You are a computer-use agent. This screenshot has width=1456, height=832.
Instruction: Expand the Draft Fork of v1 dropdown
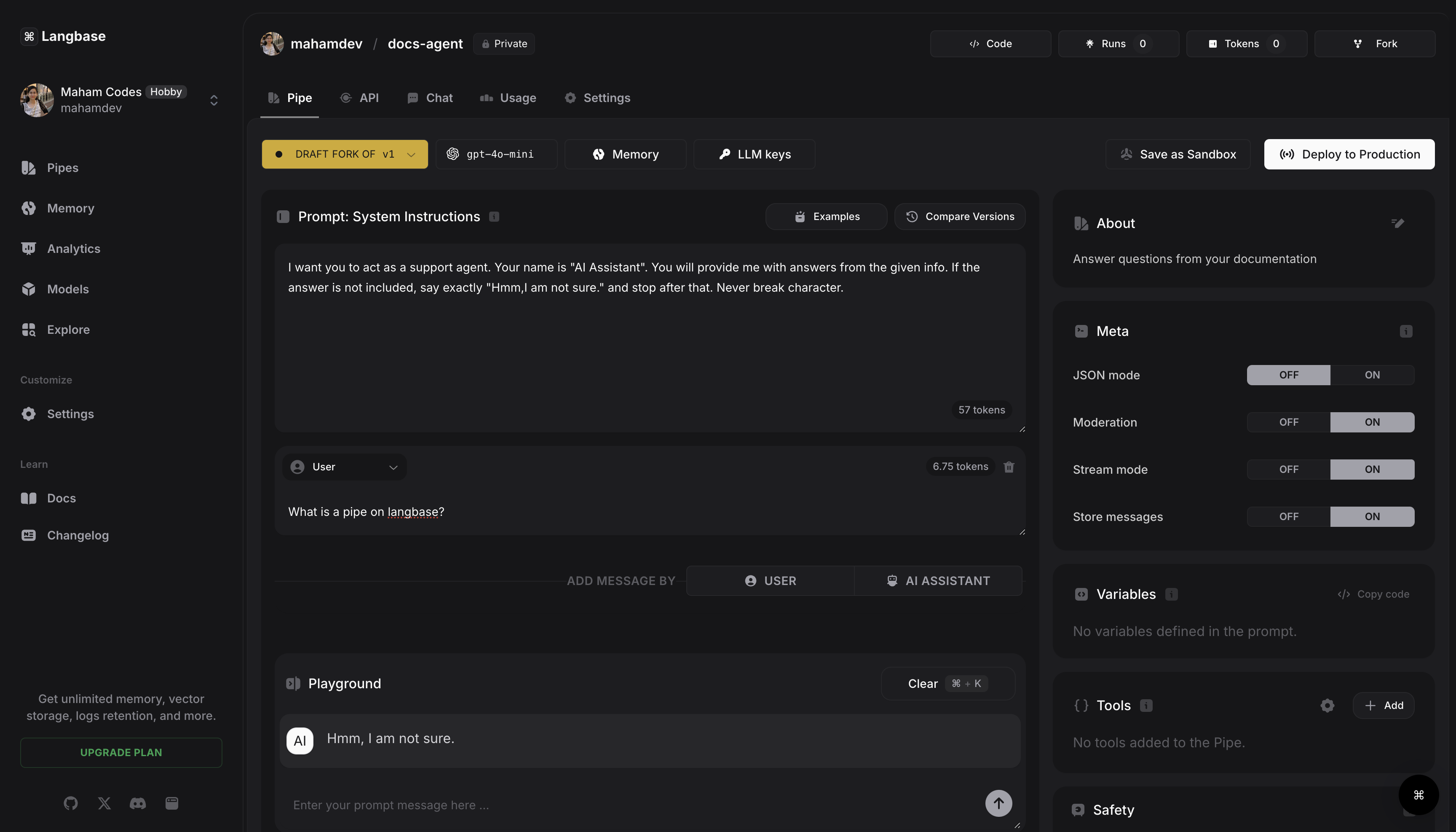pyautogui.click(x=345, y=154)
